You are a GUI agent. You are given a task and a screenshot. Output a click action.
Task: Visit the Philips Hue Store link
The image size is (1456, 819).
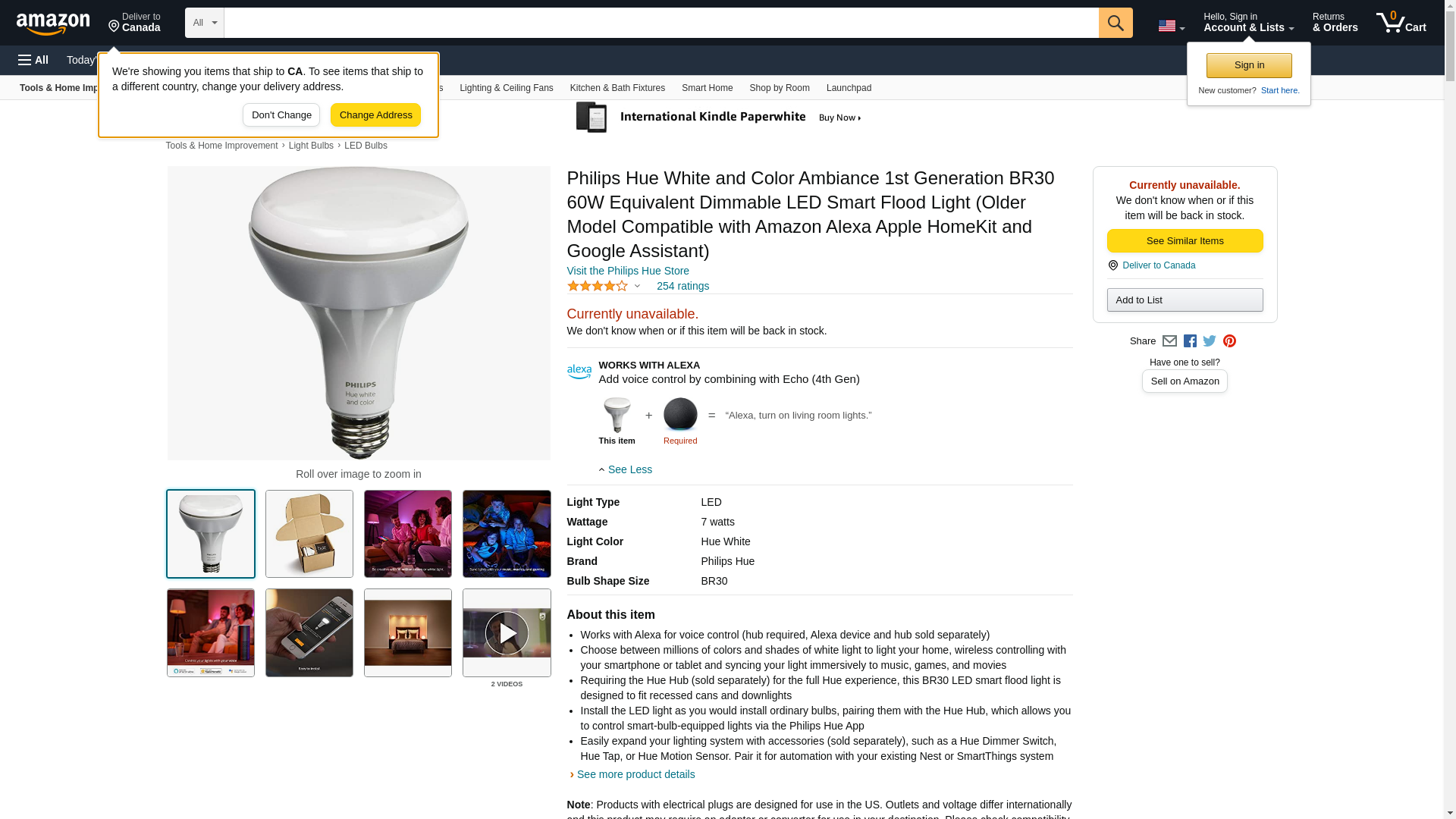tap(628, 271)
